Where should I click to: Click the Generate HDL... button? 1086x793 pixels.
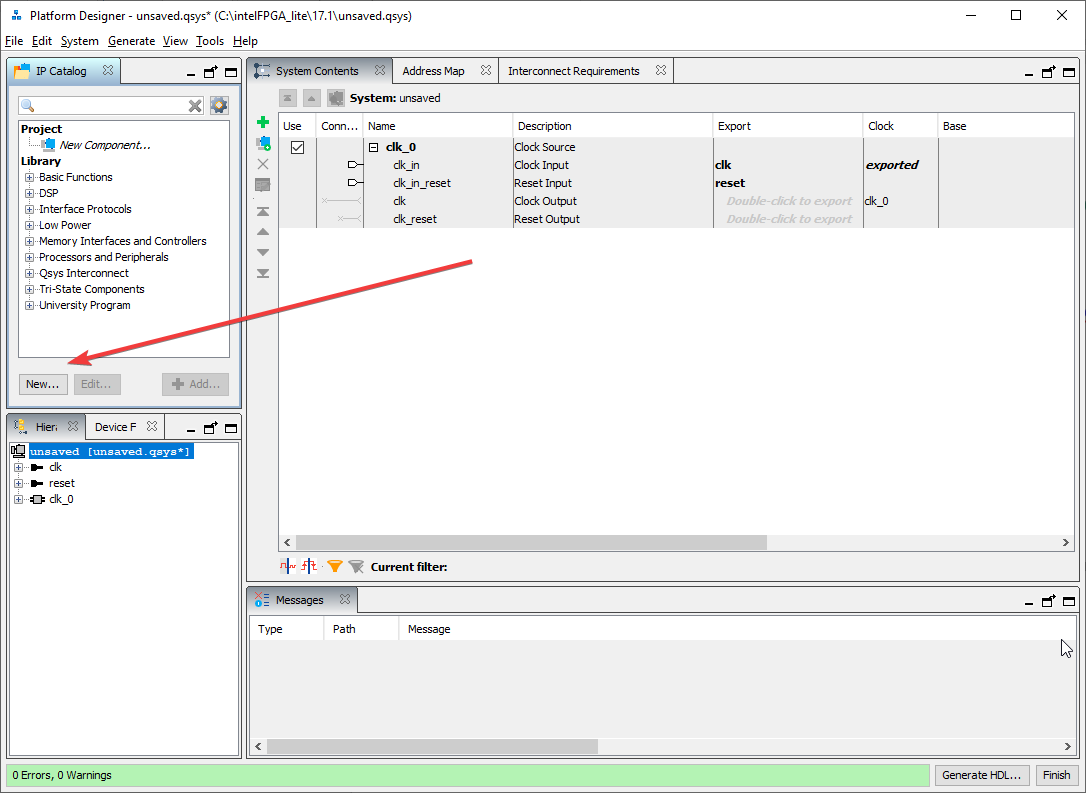pos(982,775)
